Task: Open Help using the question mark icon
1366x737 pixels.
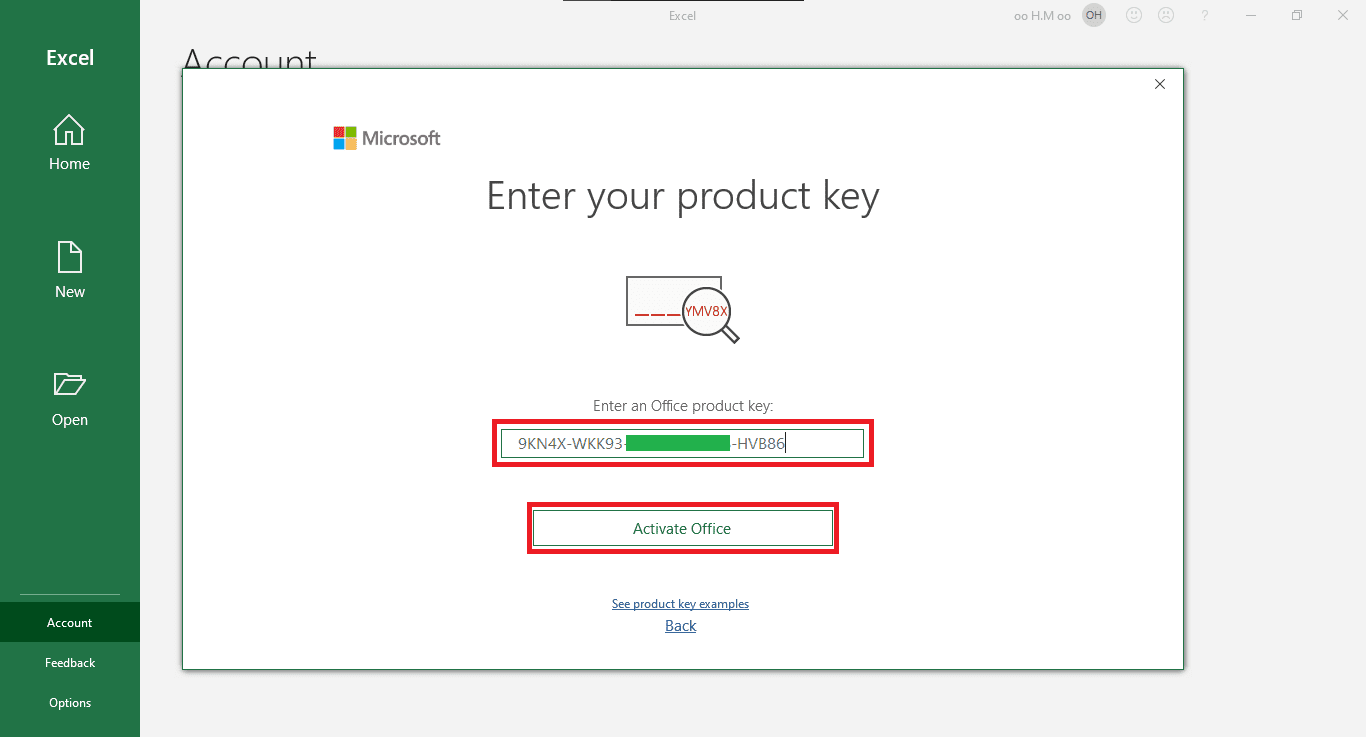Action: pyautogui.click(x=1205, y=15)
